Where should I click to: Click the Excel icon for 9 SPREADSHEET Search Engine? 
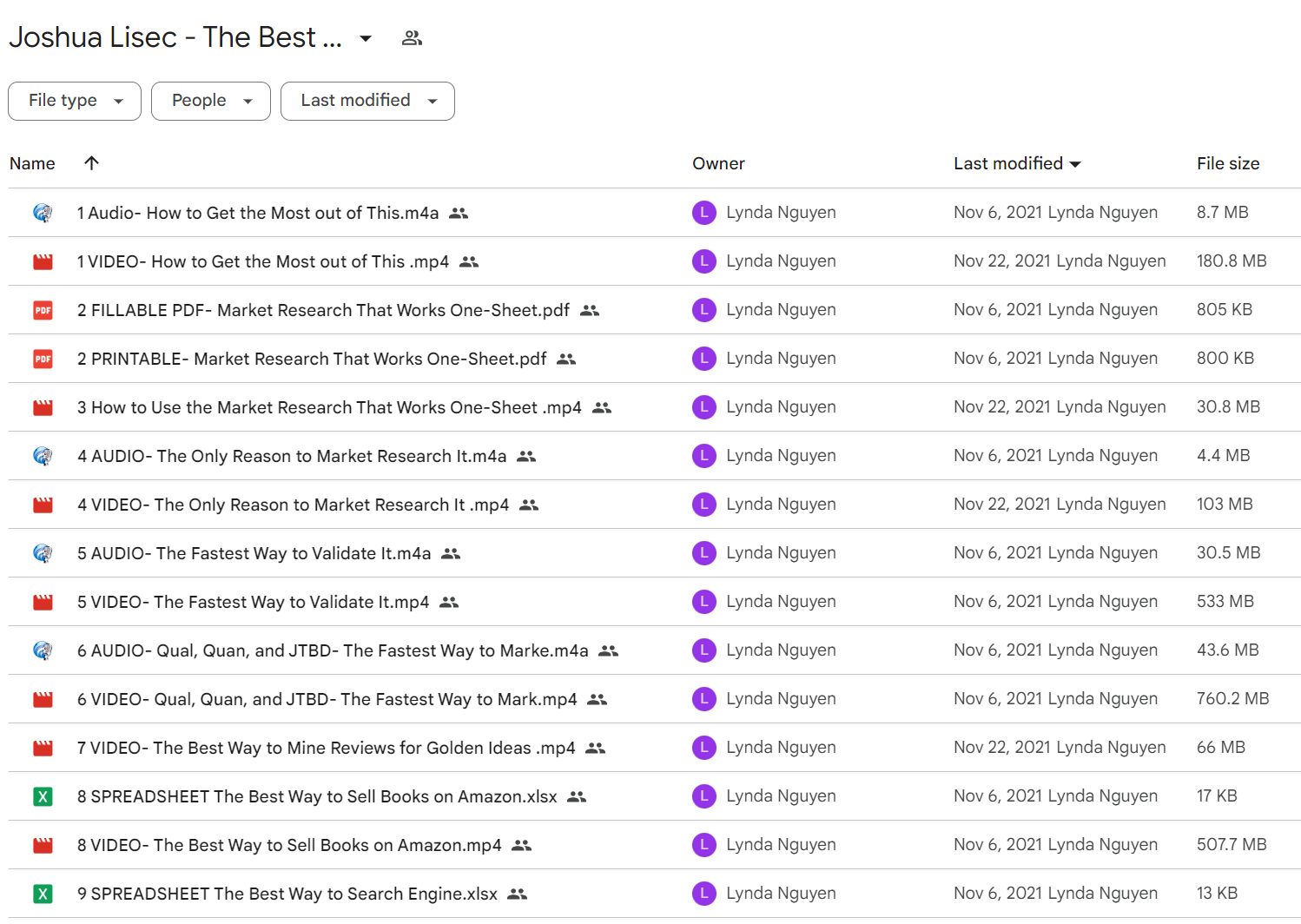pos(43,894)
